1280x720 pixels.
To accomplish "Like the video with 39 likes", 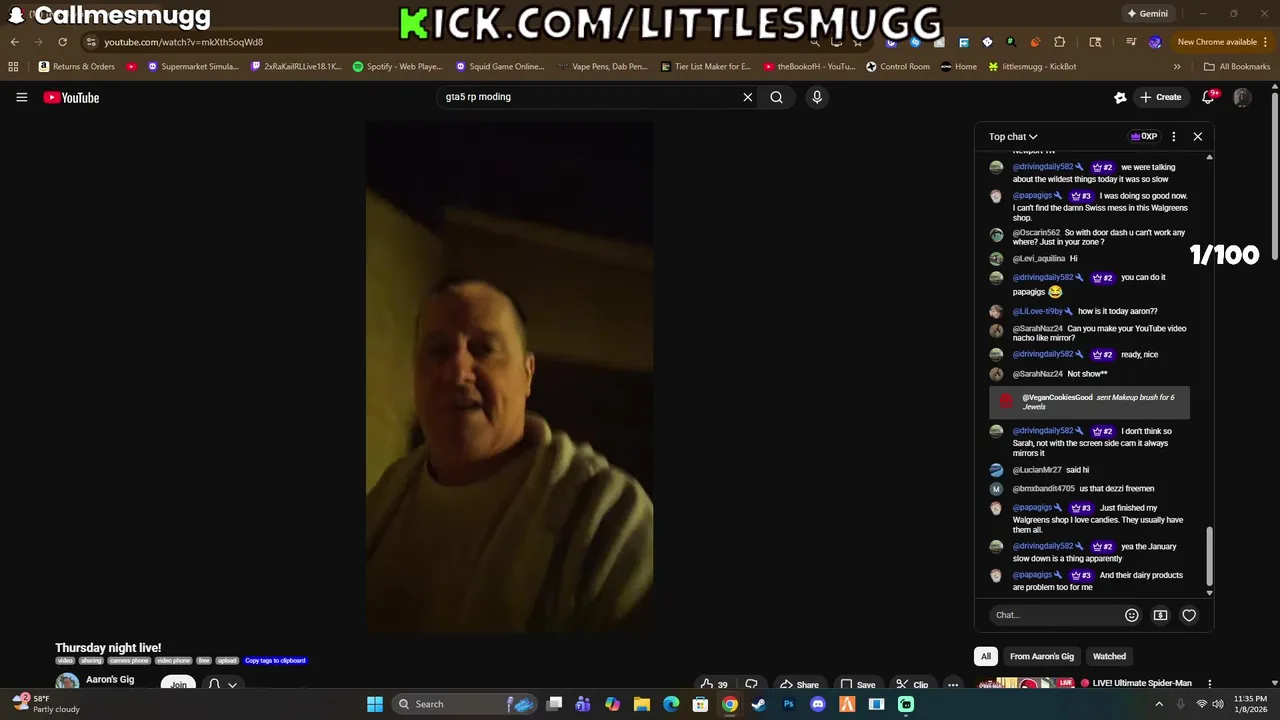I will pyautogui.click(x=715, y=685).
